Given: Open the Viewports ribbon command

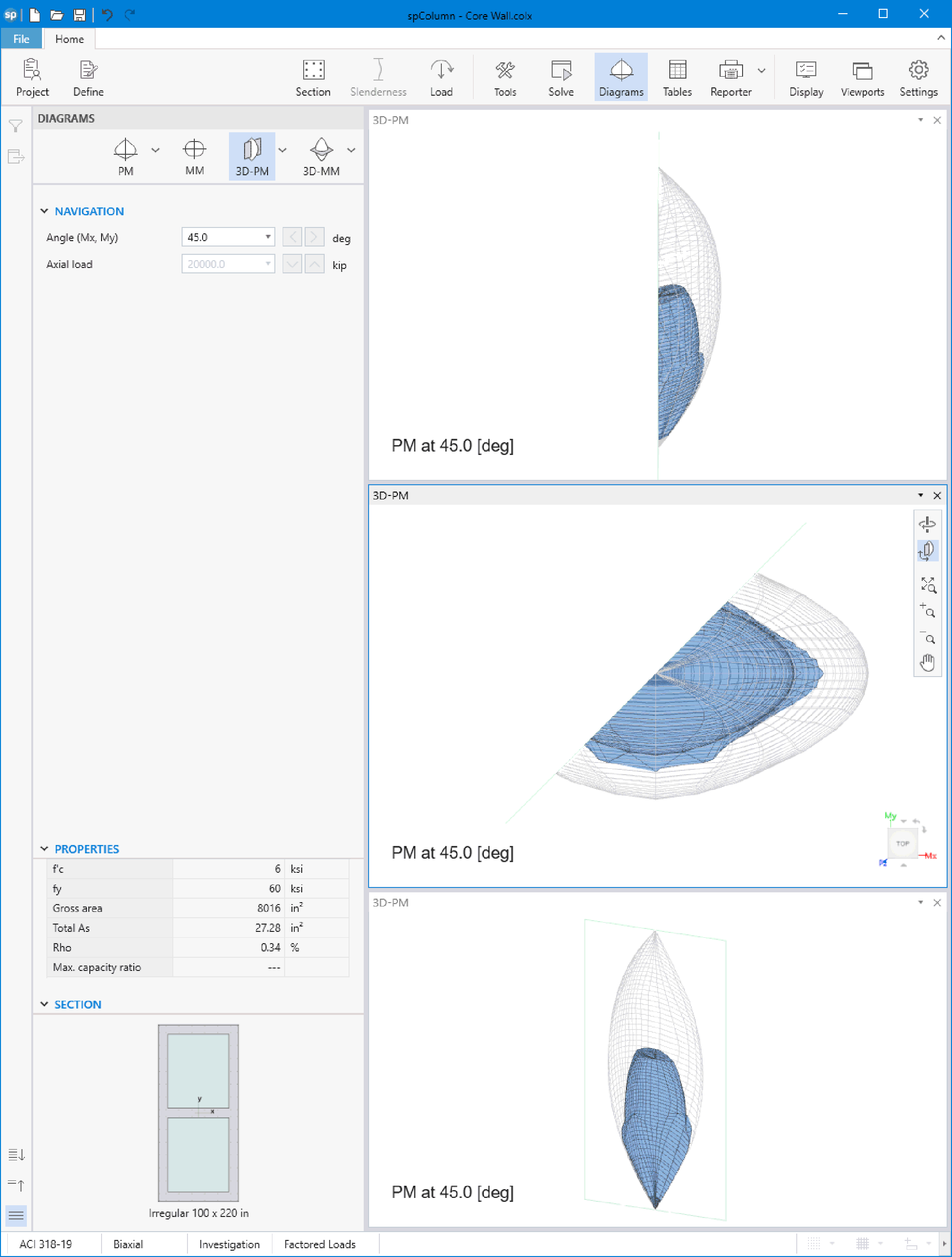Looking at the screenshot, I should (862, 77).
